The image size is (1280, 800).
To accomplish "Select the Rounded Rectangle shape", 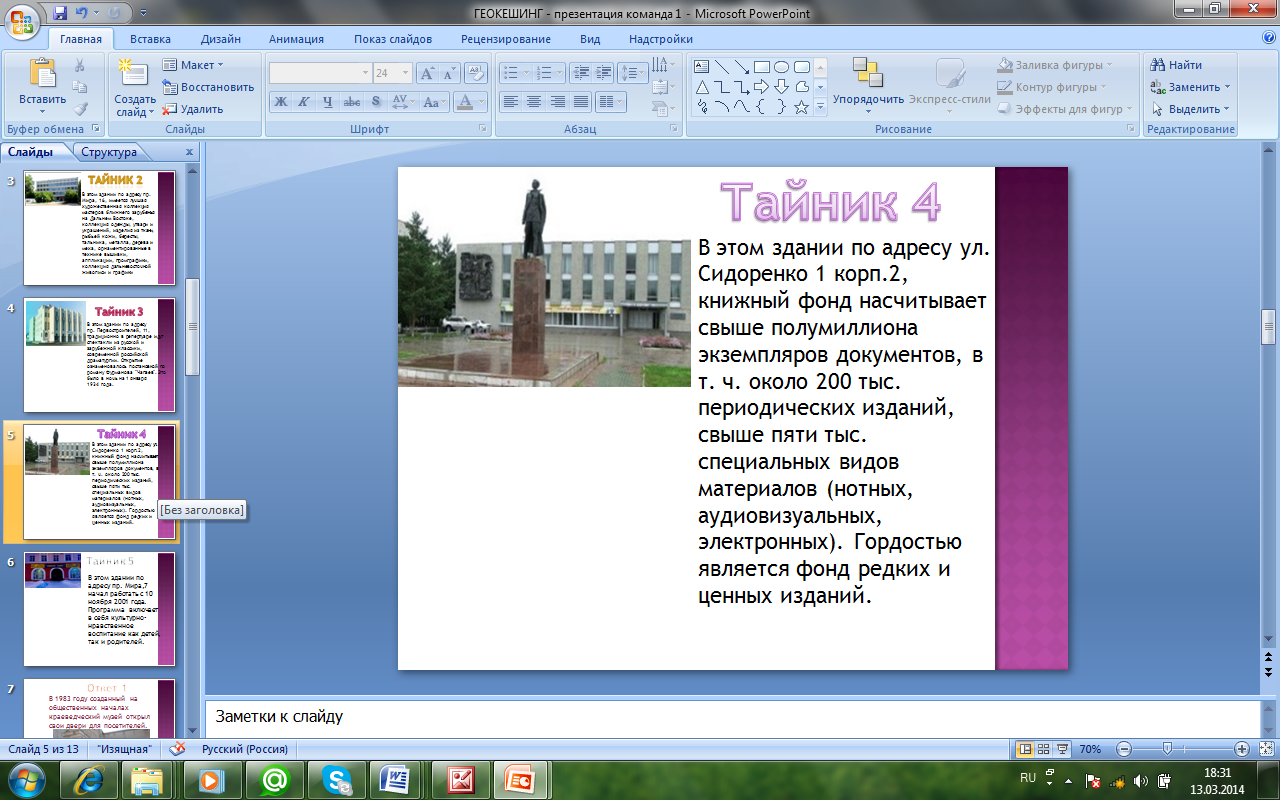I will click(801, 67).
